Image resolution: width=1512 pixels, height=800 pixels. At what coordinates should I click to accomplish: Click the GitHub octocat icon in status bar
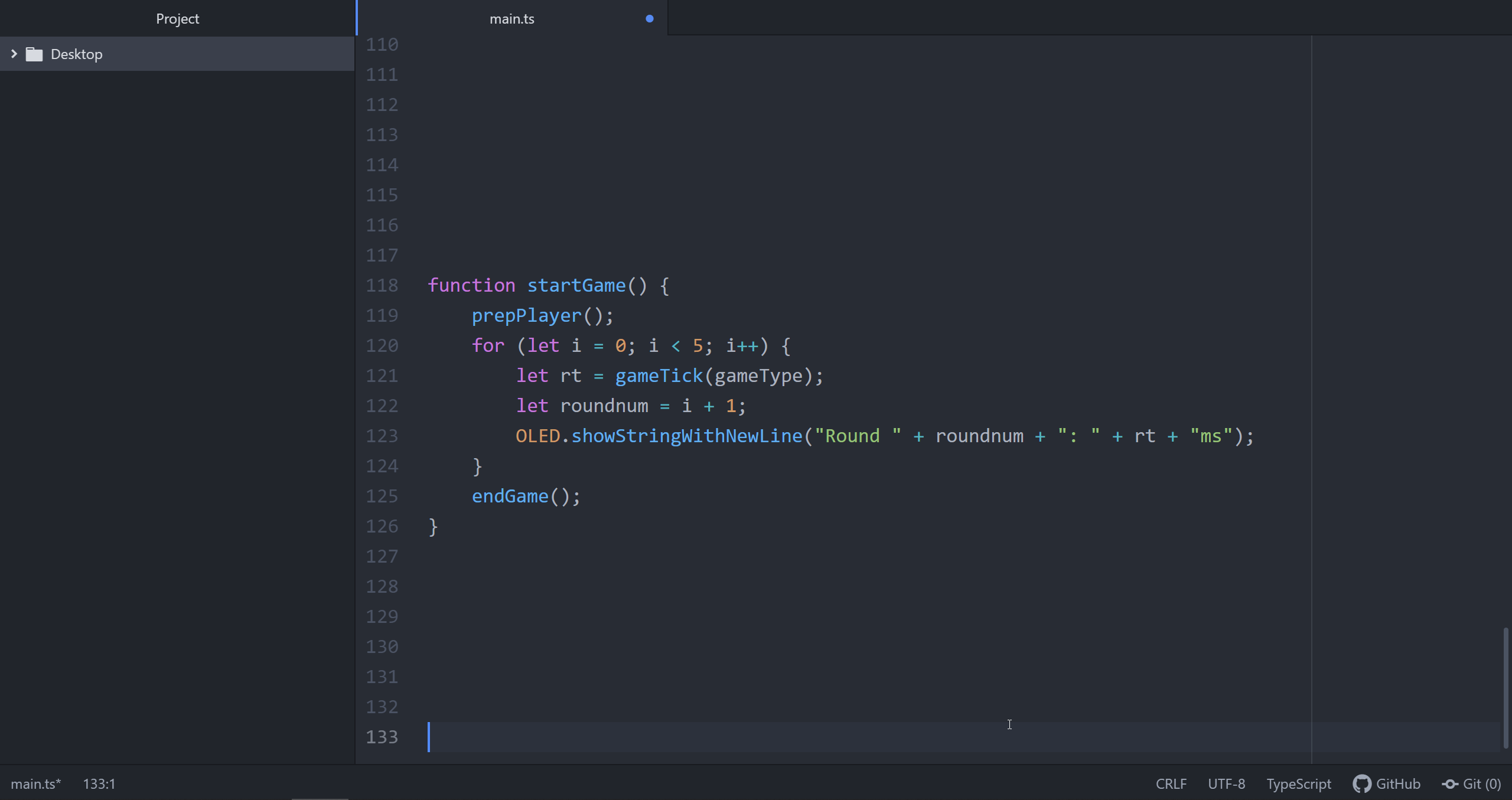click(1361, 783)
